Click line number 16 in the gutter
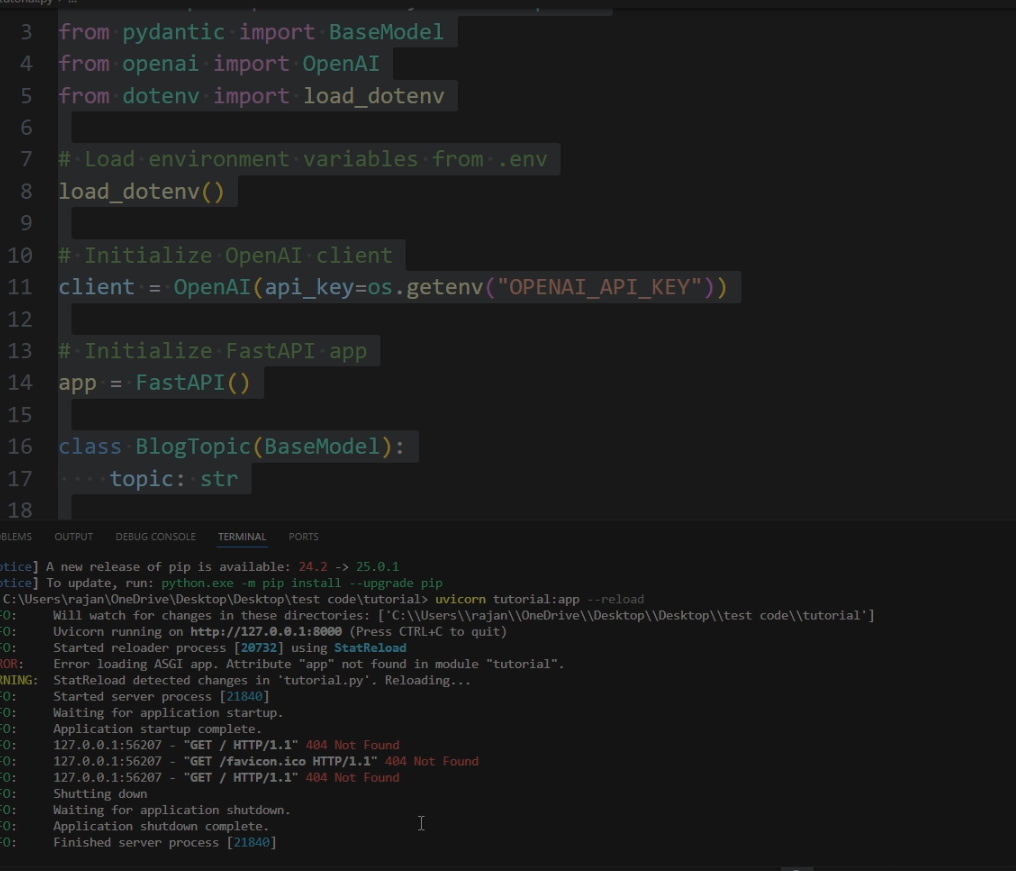Viewport: 1016px width, 871px height. [20, 446]
